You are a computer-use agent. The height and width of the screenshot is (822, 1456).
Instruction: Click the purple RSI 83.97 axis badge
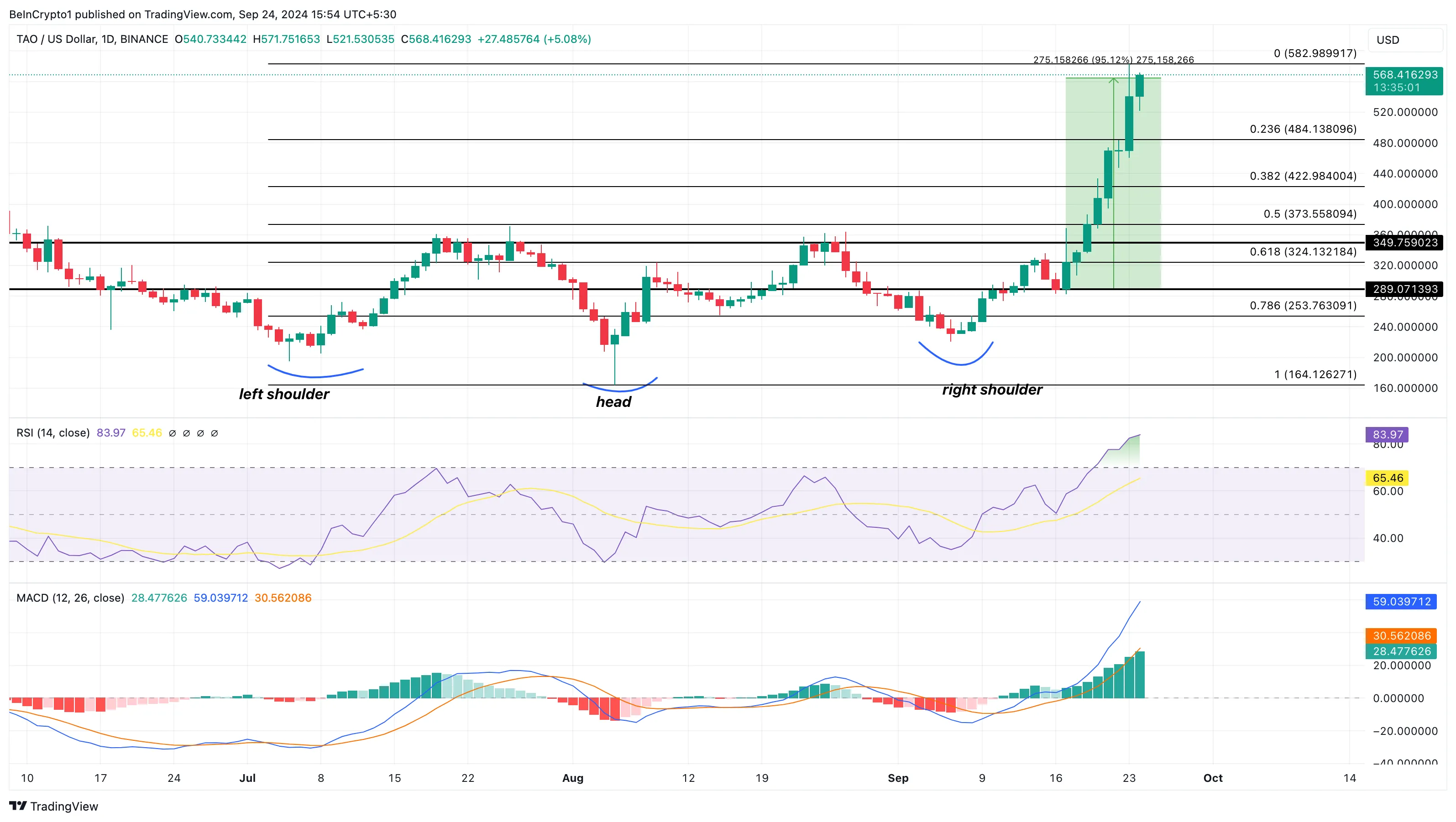click(x=1387, y=434)
